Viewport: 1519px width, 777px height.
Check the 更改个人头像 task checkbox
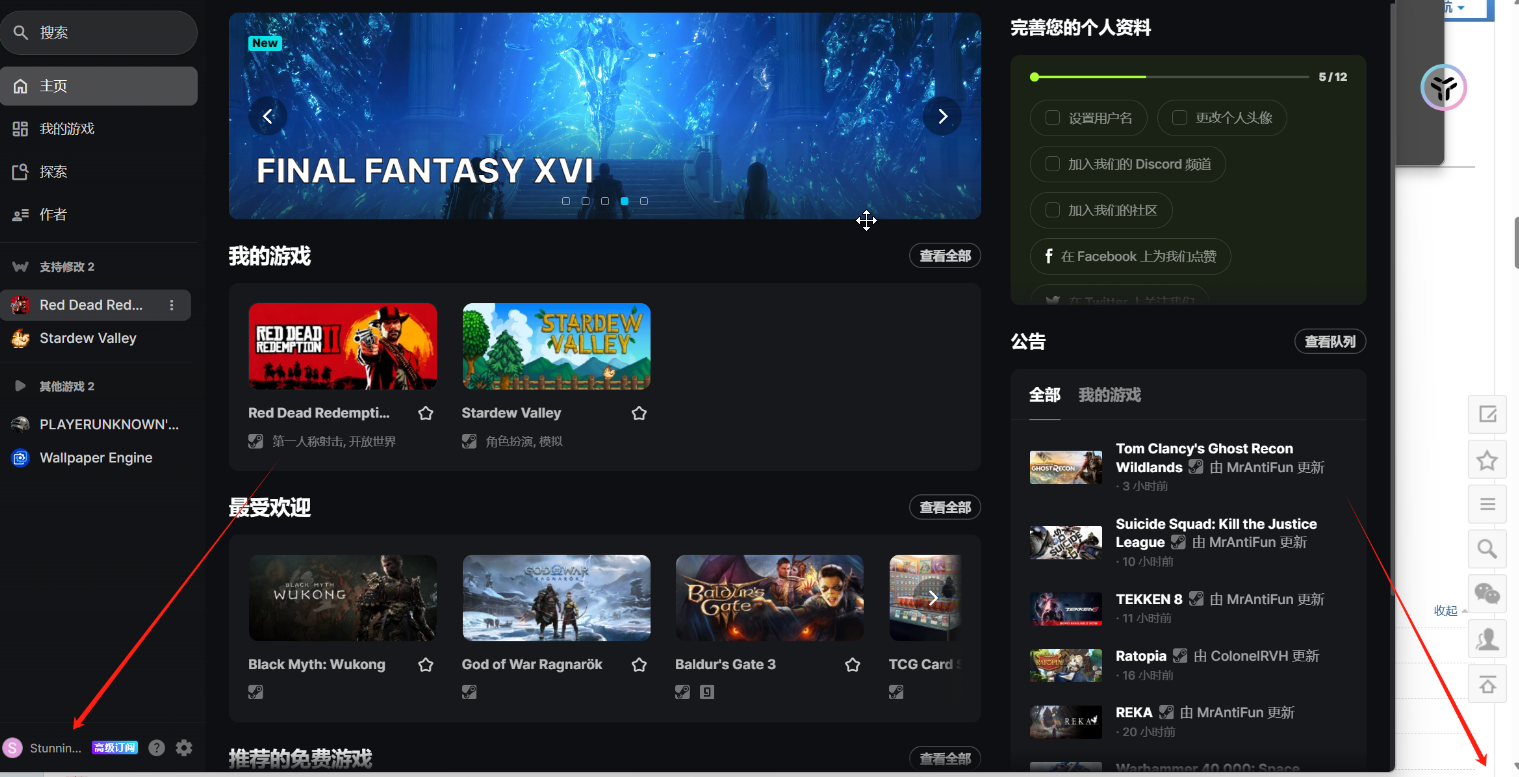tap(1179, 118)
